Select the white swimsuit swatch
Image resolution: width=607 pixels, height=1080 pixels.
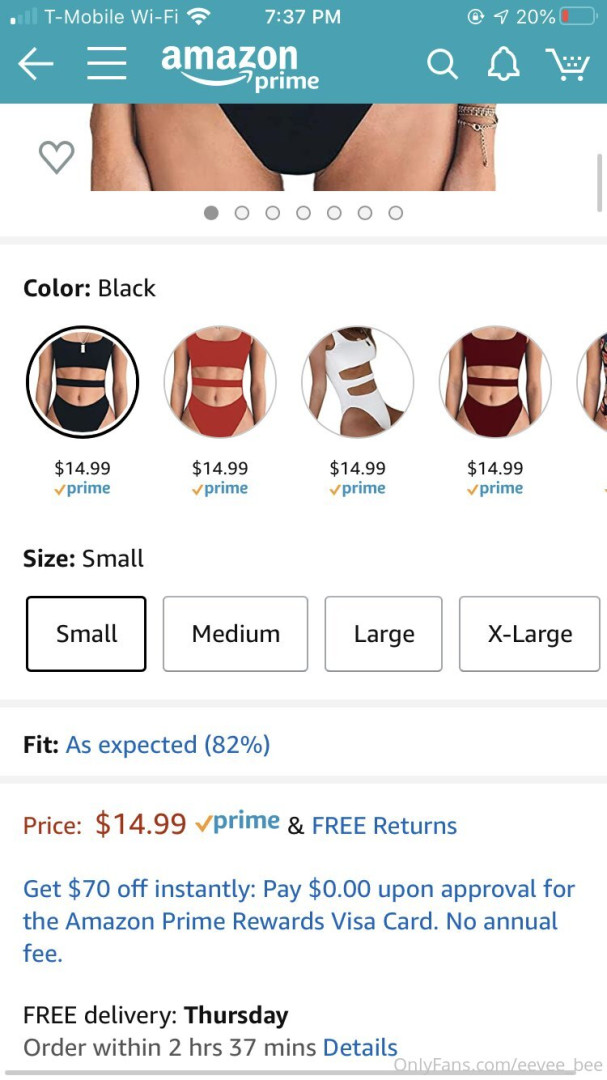[358, 382]
